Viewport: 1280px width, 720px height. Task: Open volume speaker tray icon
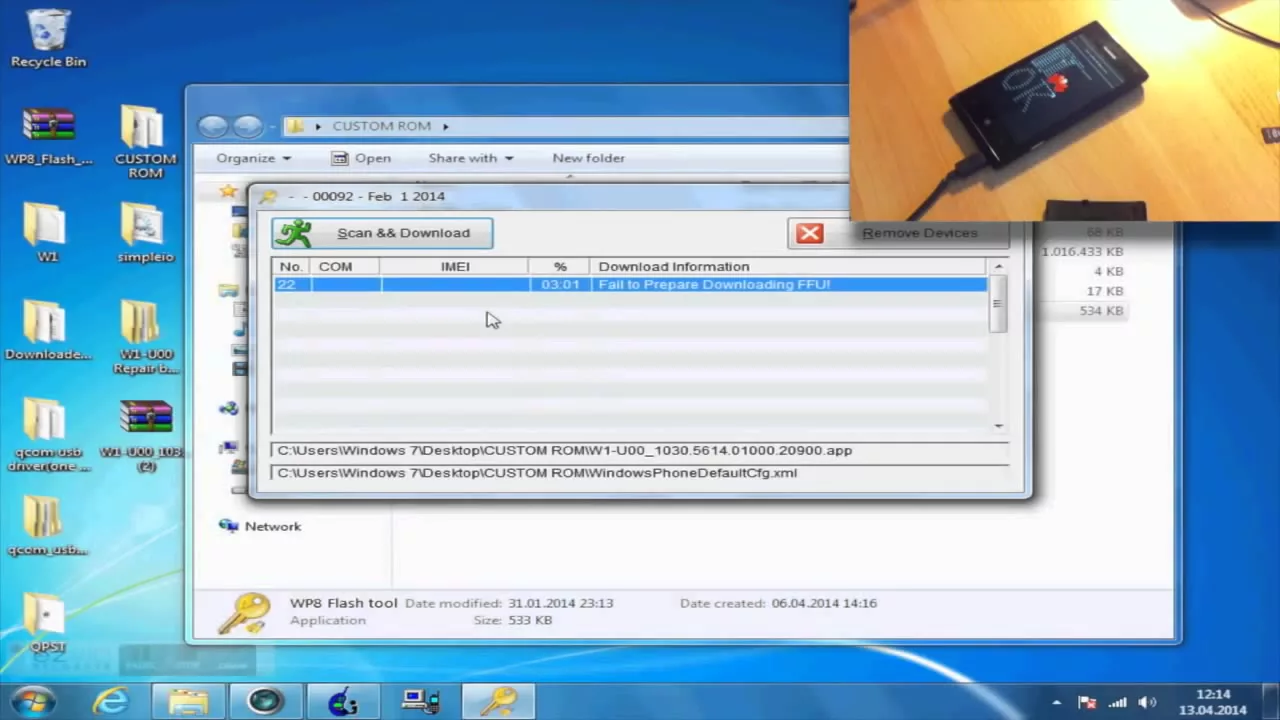click(x=1148, y=703)
